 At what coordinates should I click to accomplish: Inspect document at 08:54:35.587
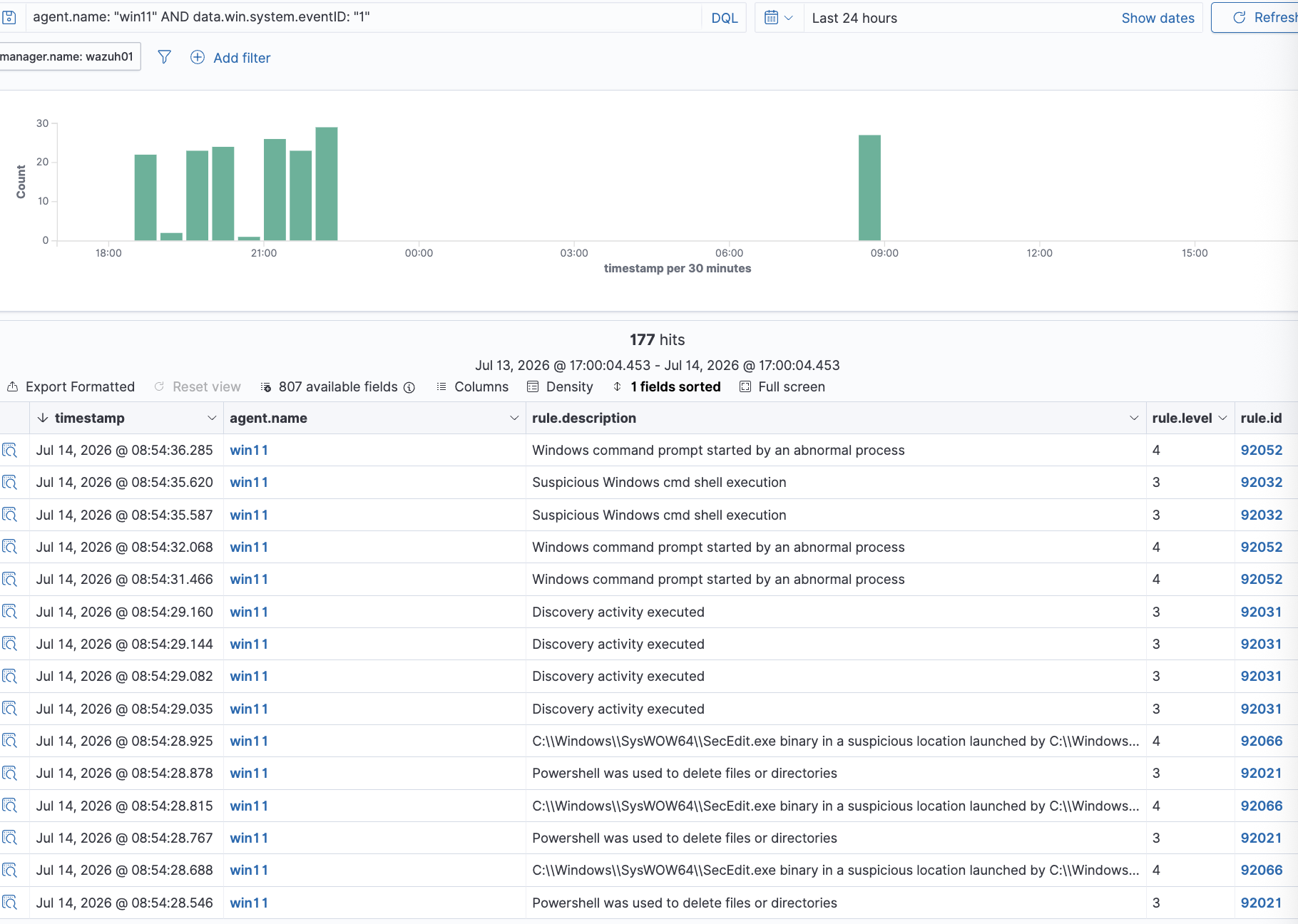(9, 515)
